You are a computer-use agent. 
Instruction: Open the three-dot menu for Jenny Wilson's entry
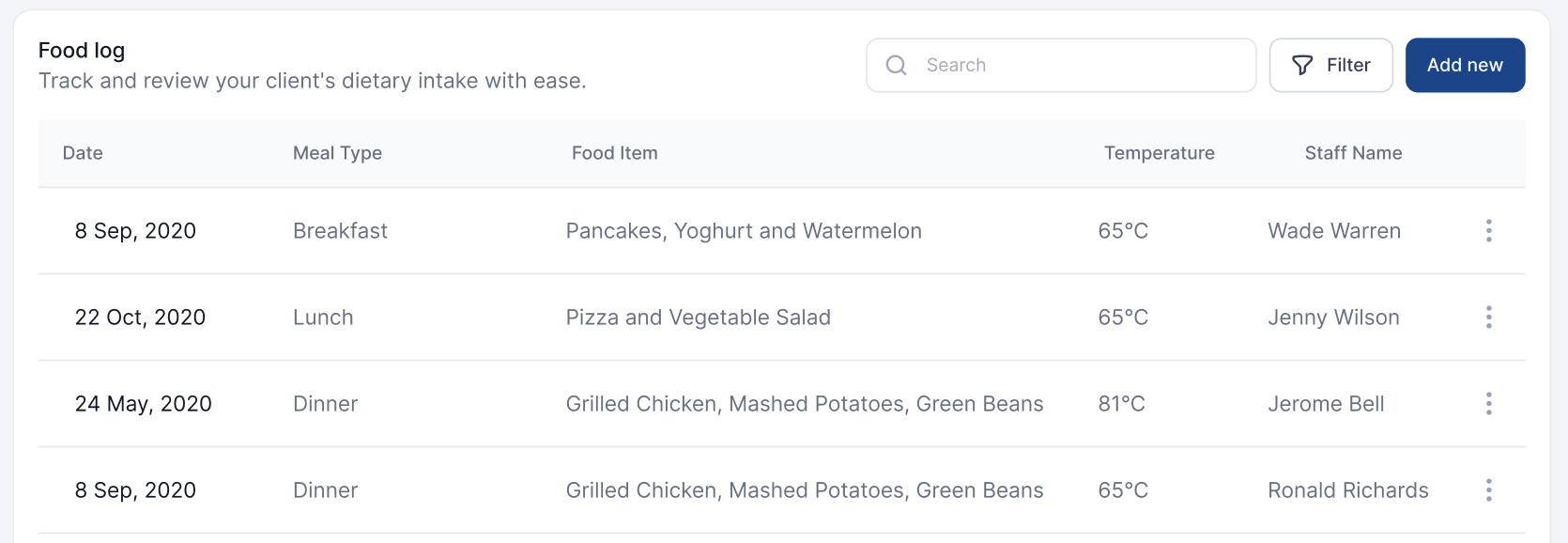coord(1488,318)
